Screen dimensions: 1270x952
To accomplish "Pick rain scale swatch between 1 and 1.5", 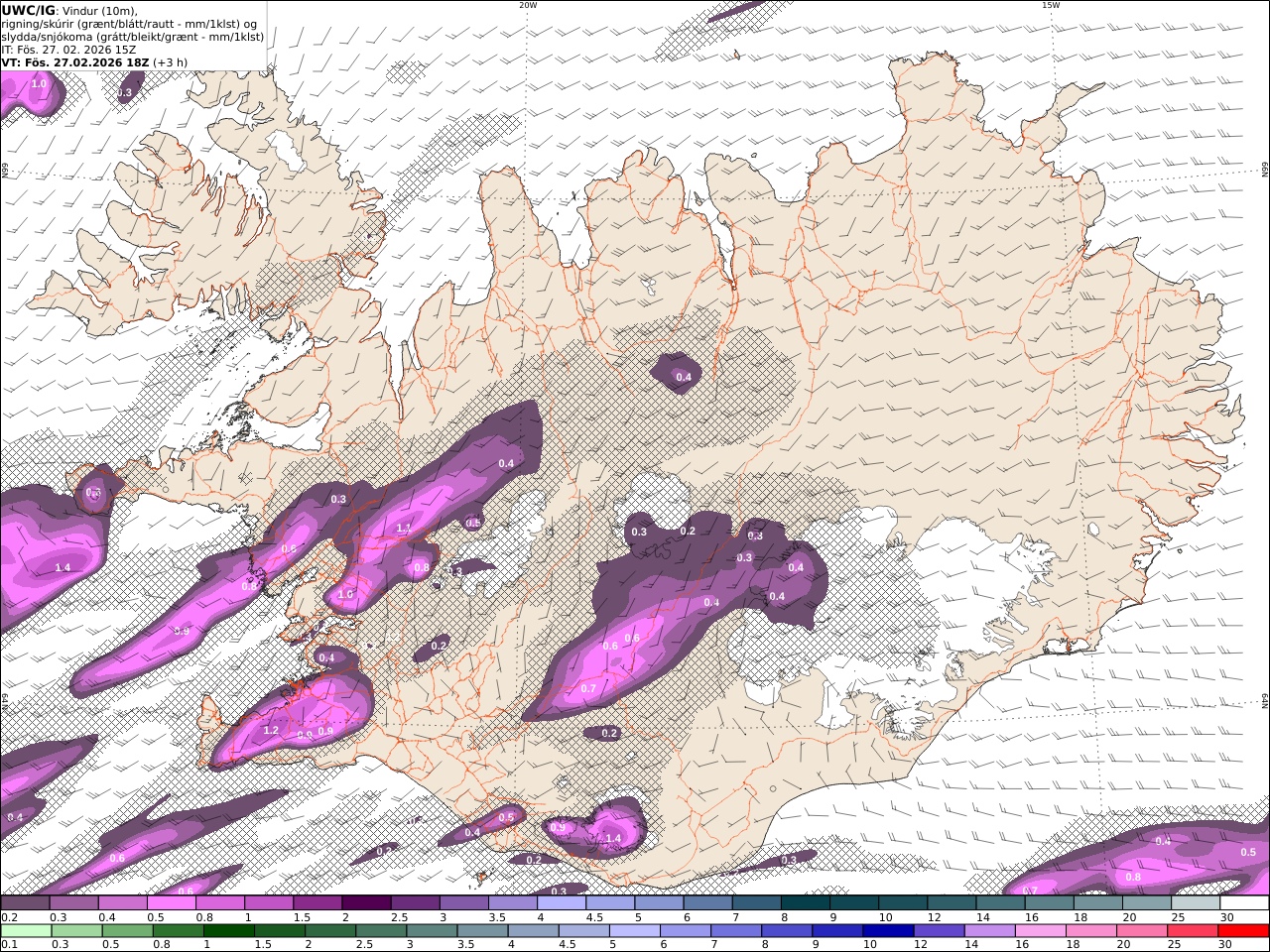I will (229, 931).
